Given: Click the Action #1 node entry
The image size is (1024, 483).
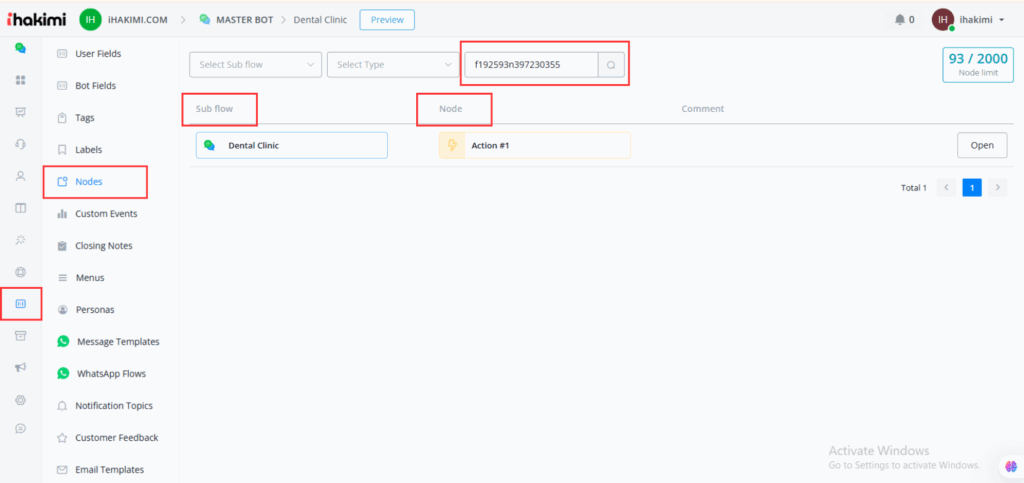Looking at the screenshot, I should (534, 146).
